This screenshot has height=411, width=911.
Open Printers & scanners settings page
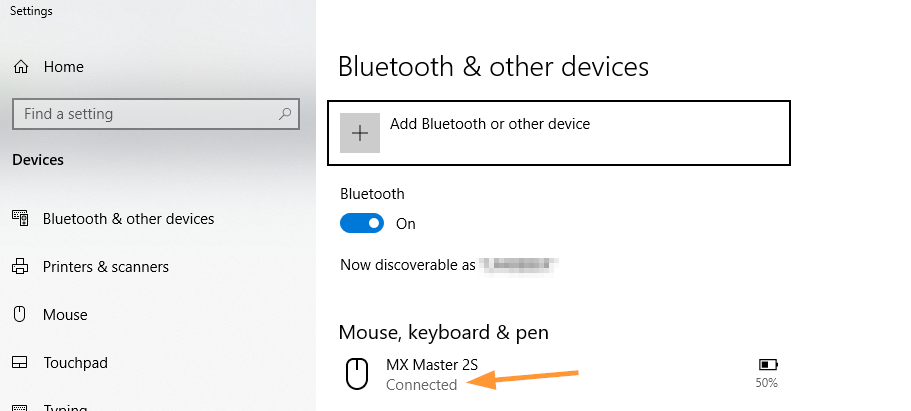(x=105, y=267)
